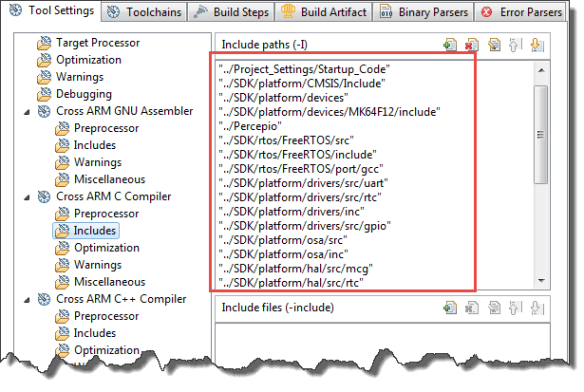Click the empty Include files list box
Screen dimensions: 584x392
point(383,341)
